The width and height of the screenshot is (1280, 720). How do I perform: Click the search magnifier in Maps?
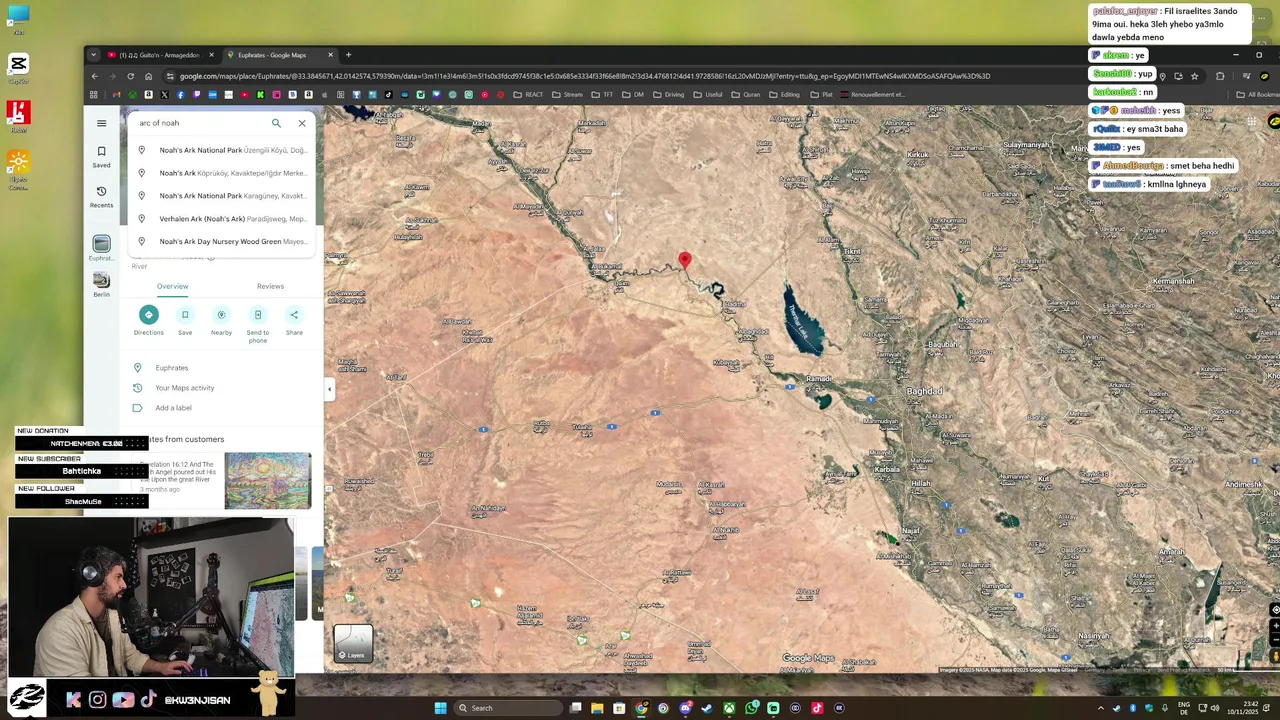[x=276, y=123]
